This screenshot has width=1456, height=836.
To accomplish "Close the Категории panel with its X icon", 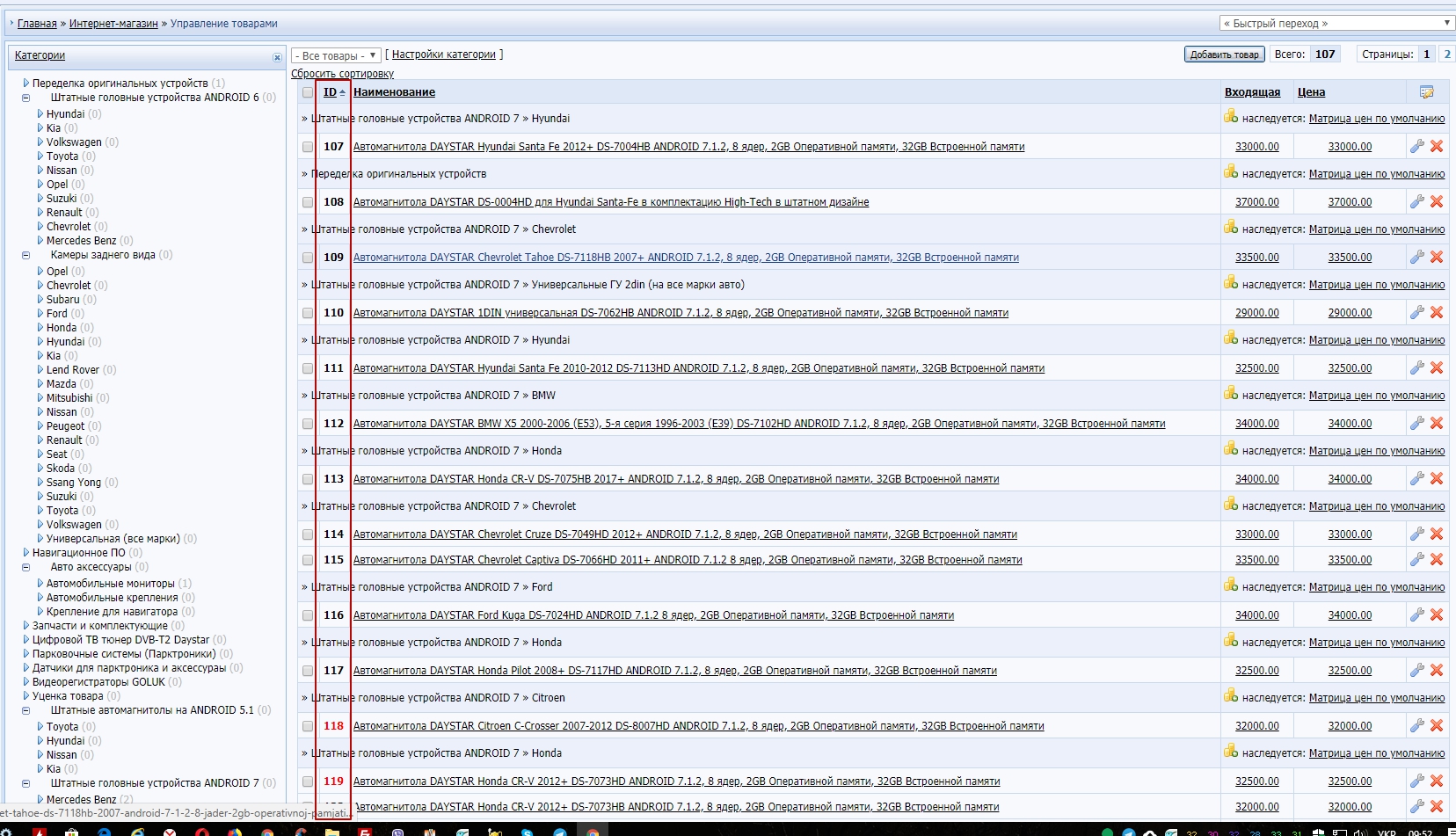I will (277, 57).
